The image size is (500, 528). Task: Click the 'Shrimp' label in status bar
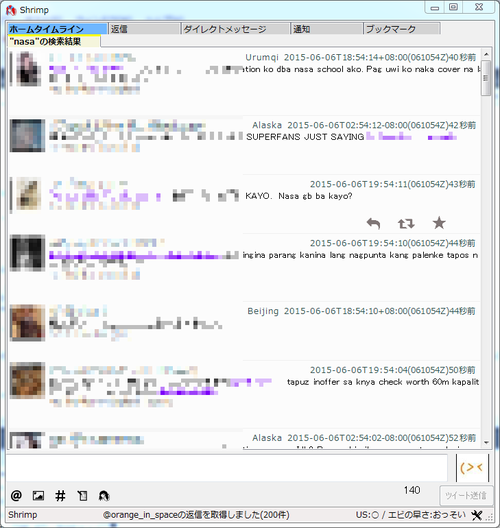pyautogui.click(x=23, y=515)
